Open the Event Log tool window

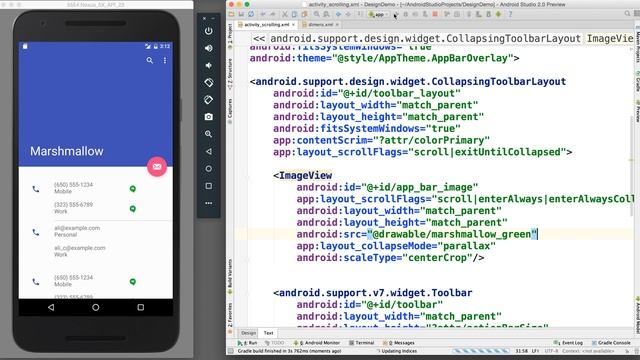569,343
